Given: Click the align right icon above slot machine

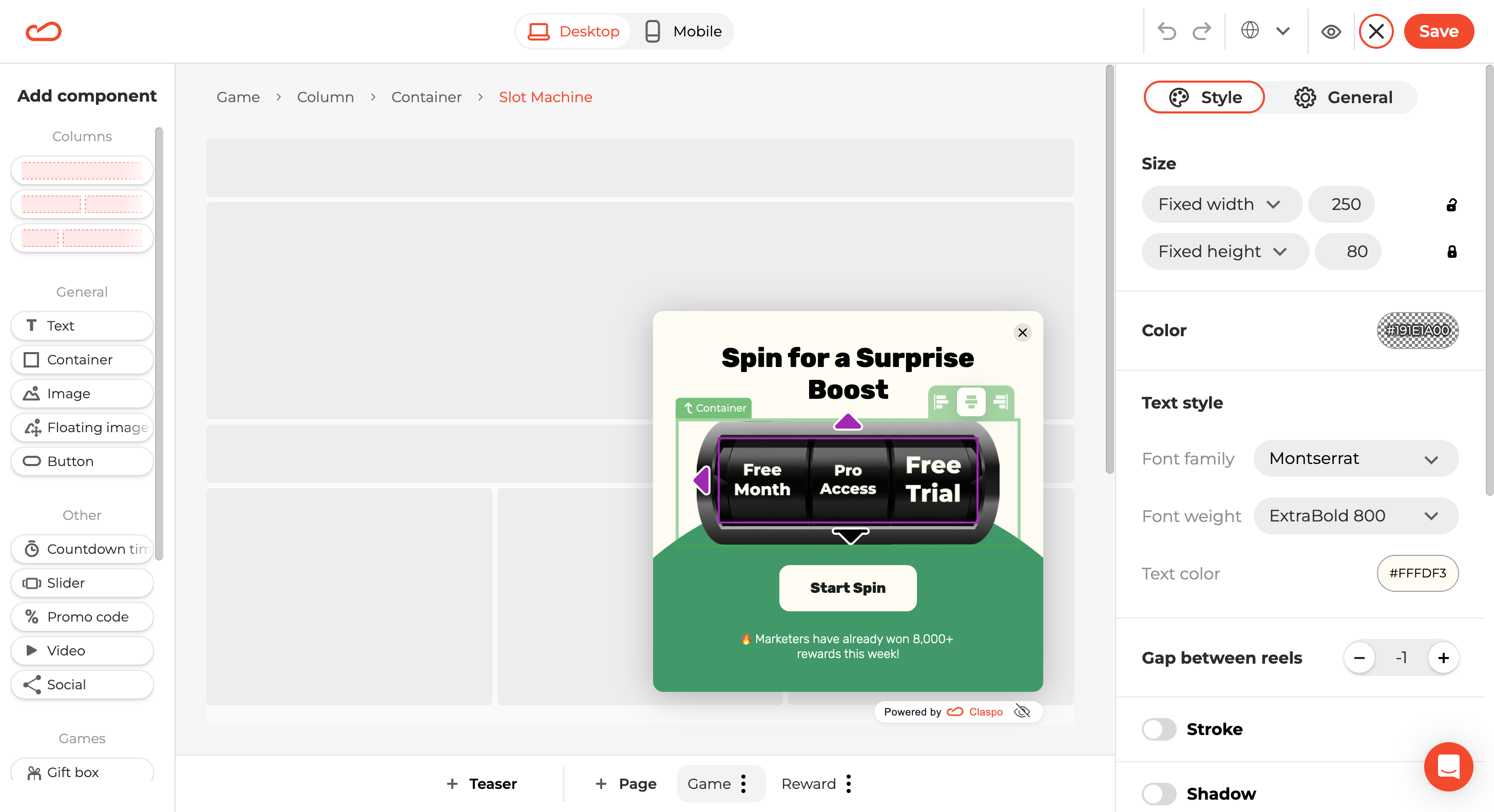Looking at the screenshot, I should point(1001,401).
